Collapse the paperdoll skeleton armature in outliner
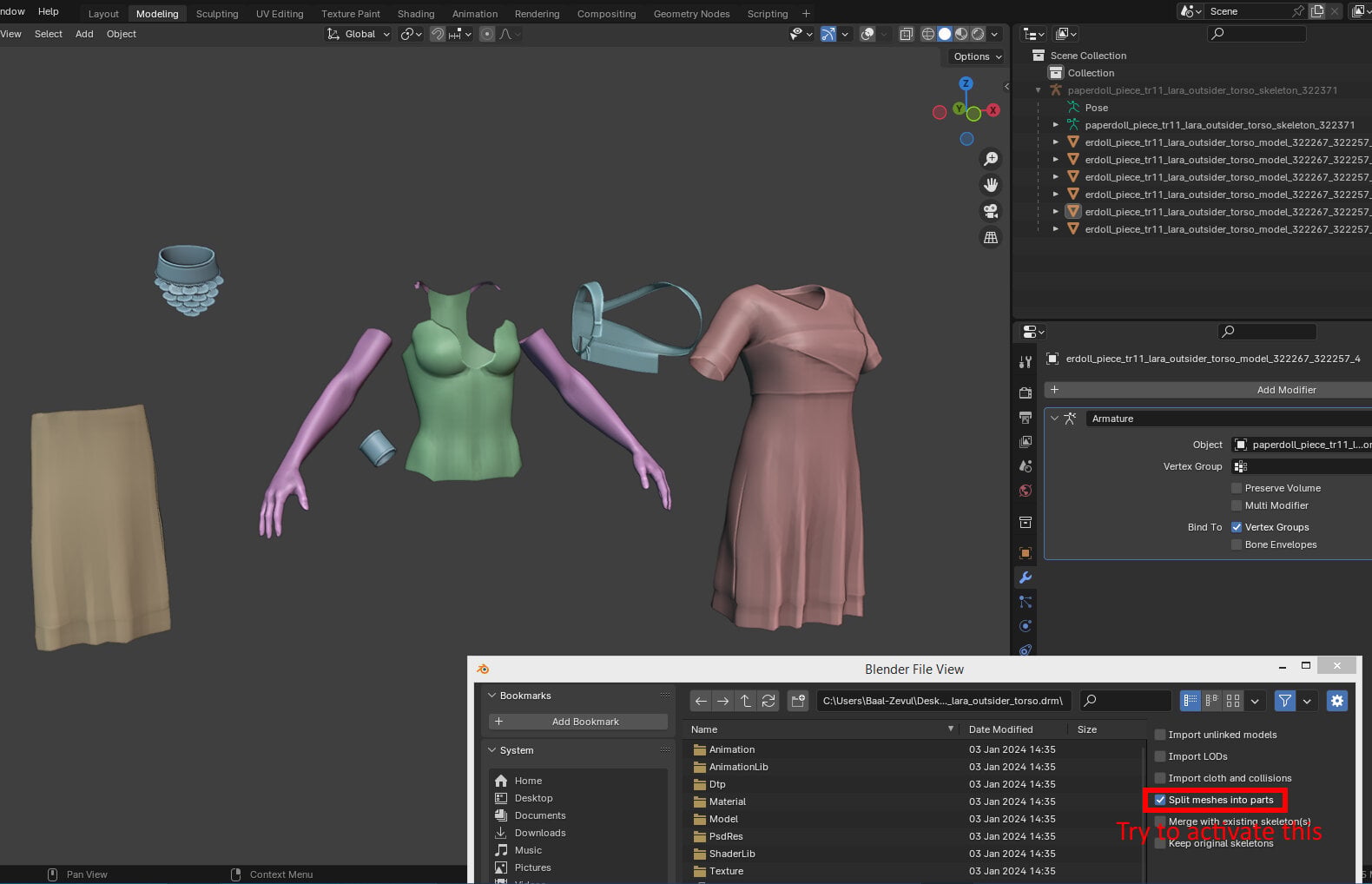The height and width of the screenshot is (884, 1372). pos(1038,90)
